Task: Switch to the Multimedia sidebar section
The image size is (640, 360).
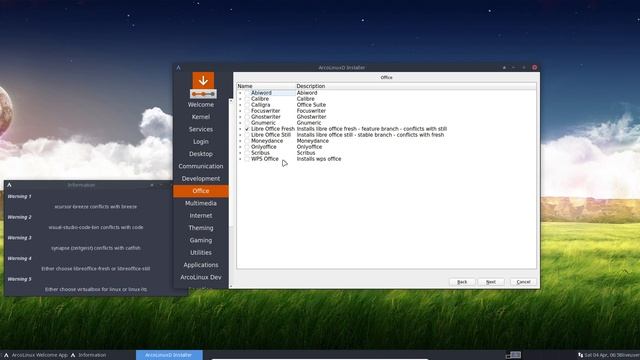Action: click(x=200, y=203)
